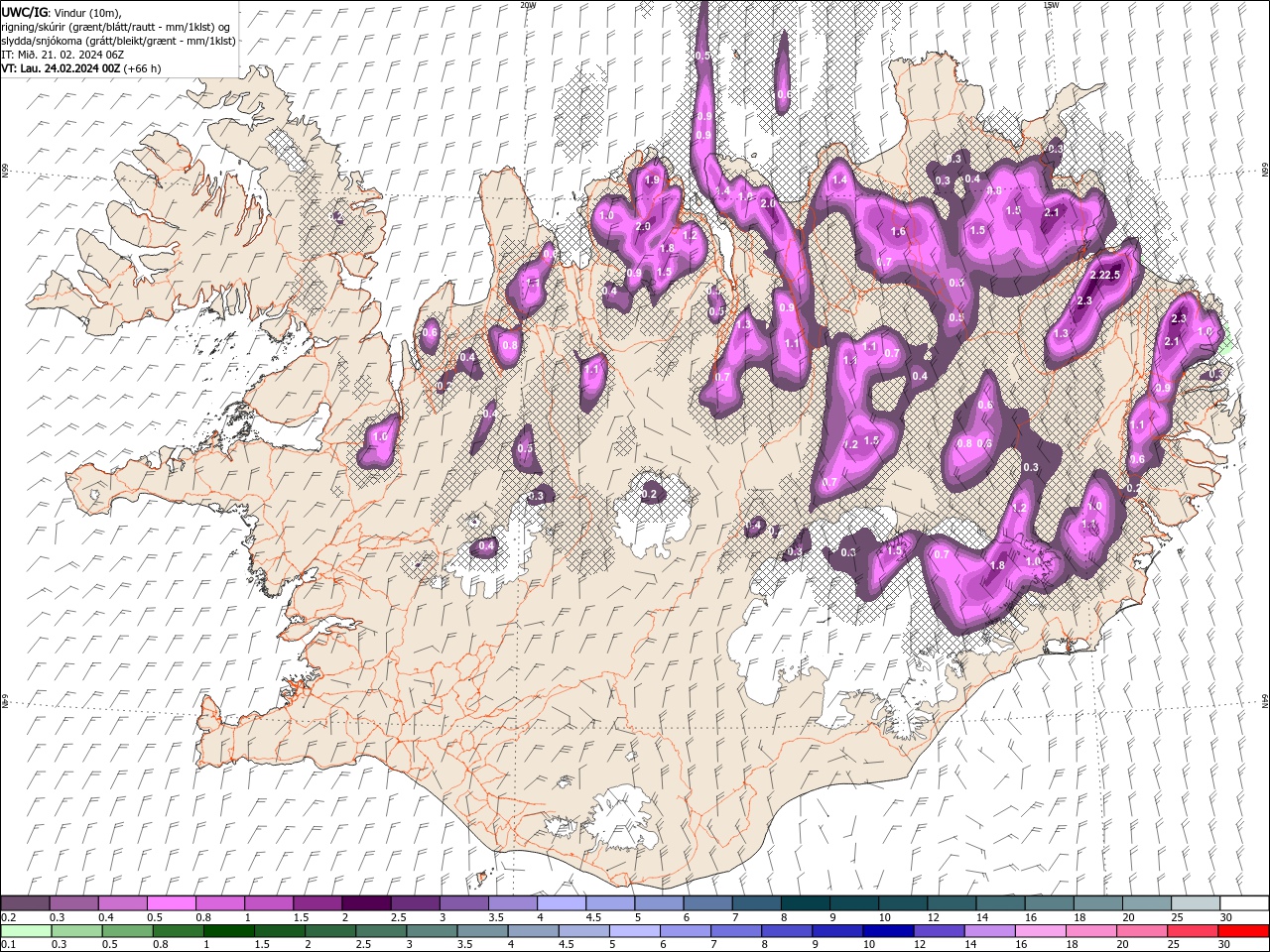The width and height of the screenshot is (1270, 952).
Task: Click the light blue rain swatch labeled 5
Action: 634,931
